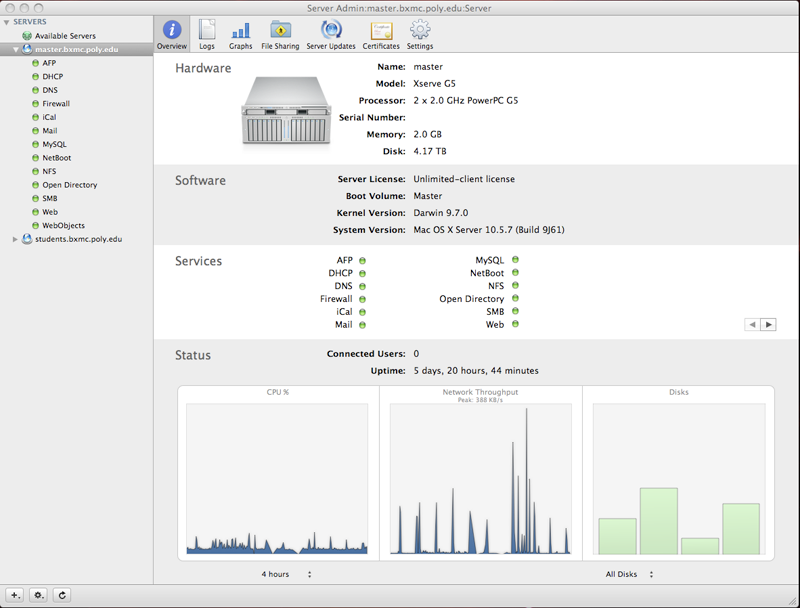Collapse the master.bxmc.poly.edu server tree
The height and width of the screenshot is (608, 800).
pos(16,49)
